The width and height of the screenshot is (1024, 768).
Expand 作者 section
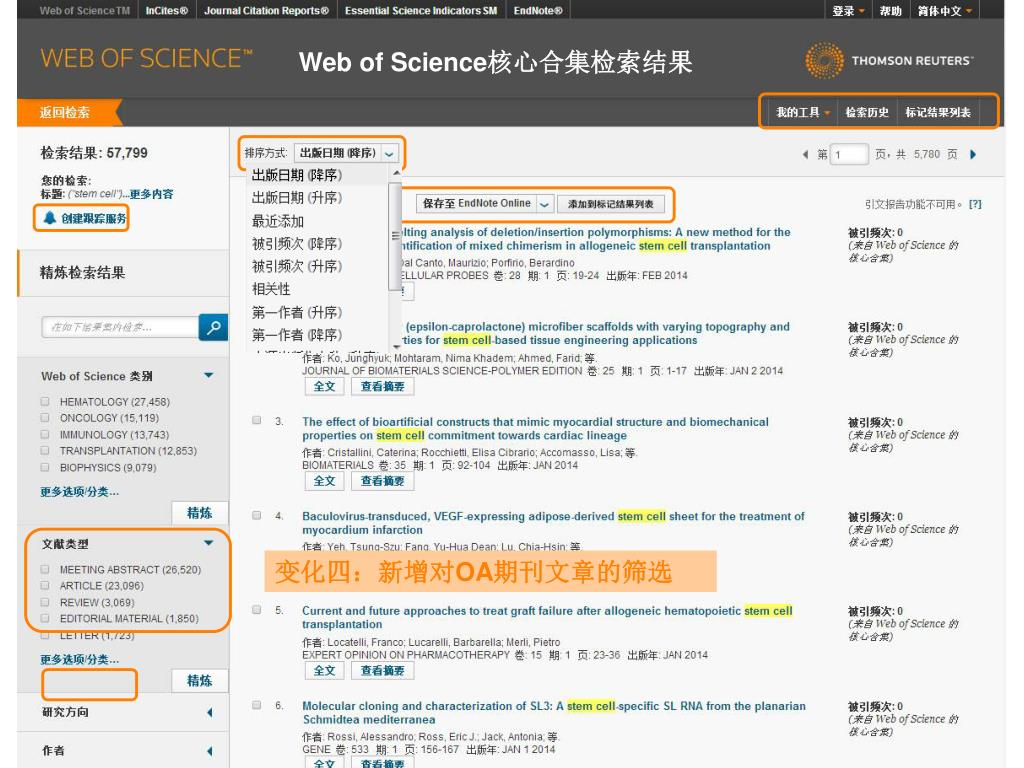pos(210,751)
